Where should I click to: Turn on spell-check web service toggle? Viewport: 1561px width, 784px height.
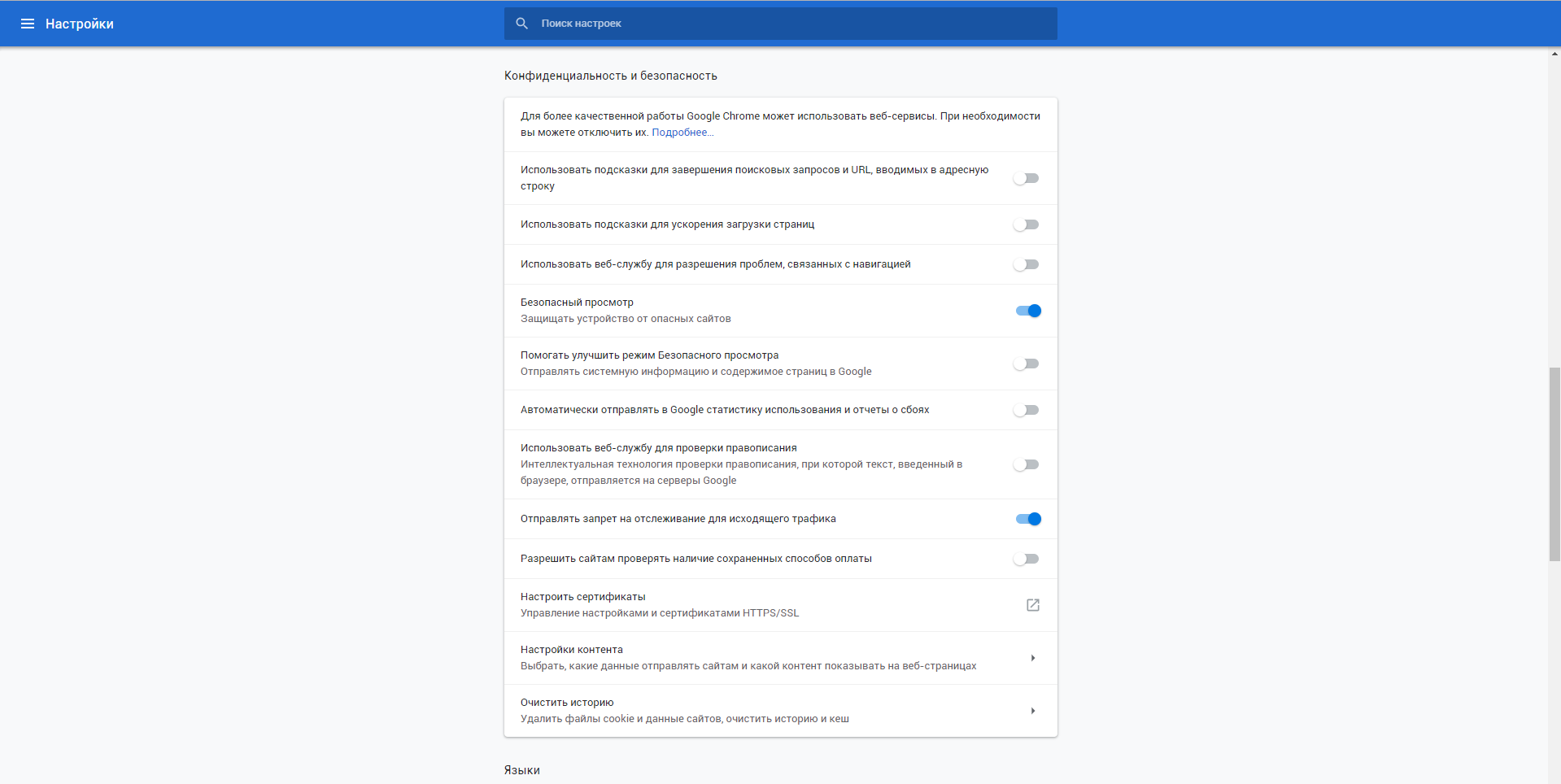pos(1027,464)
